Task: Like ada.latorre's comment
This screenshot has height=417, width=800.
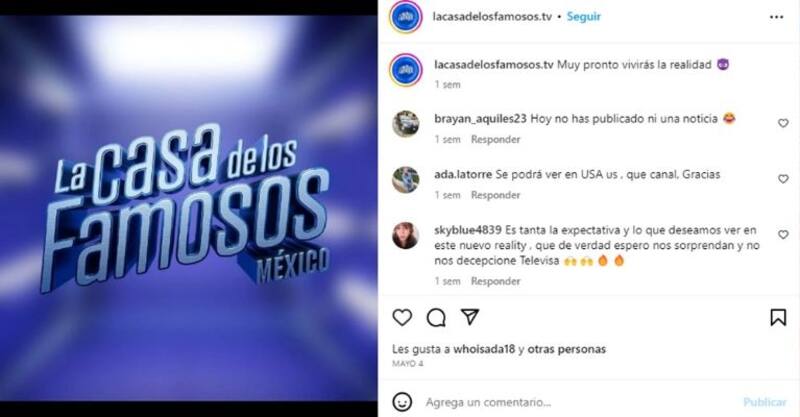Action: (x=783, y=179)
